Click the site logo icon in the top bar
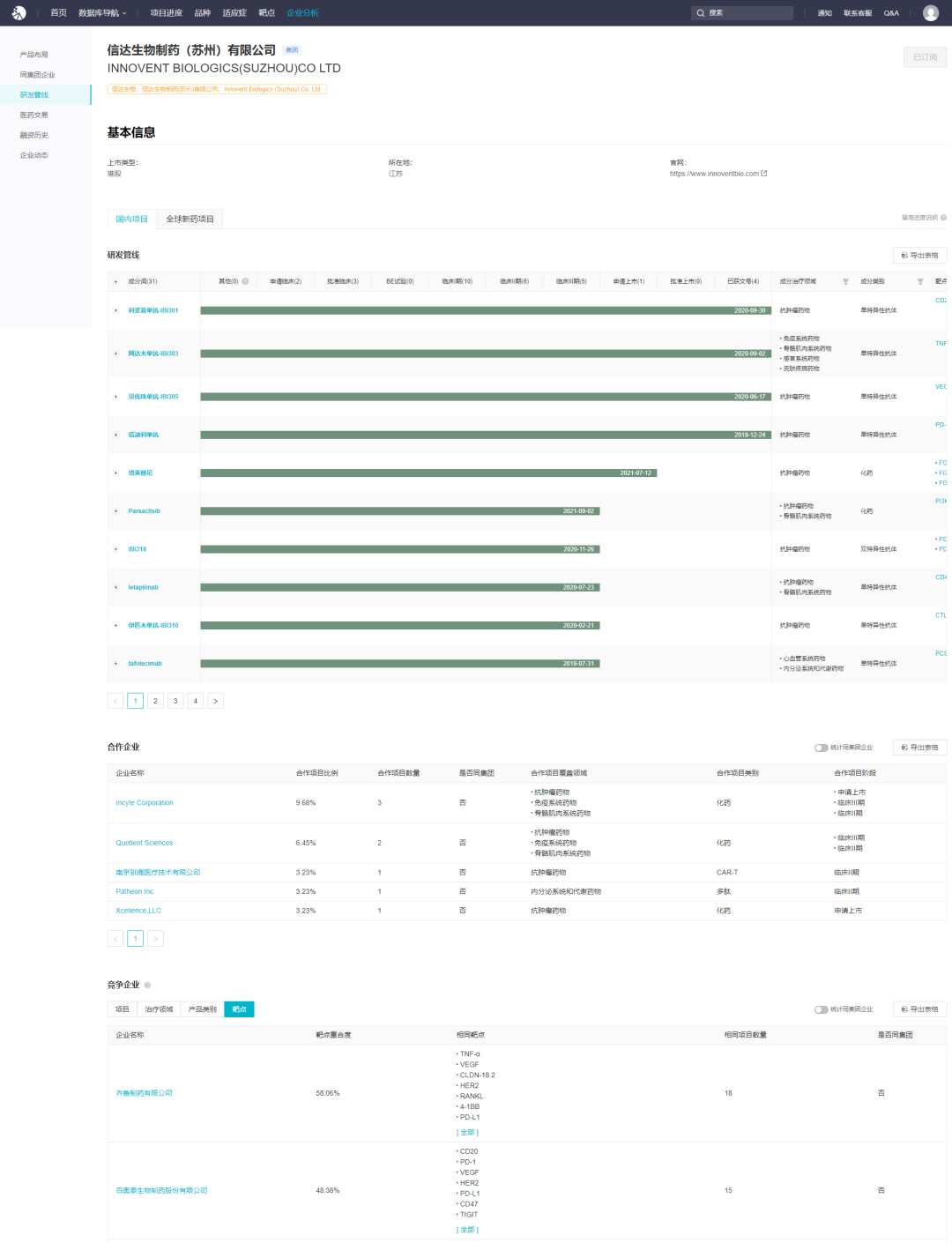952x1243 pixels. 19,13
